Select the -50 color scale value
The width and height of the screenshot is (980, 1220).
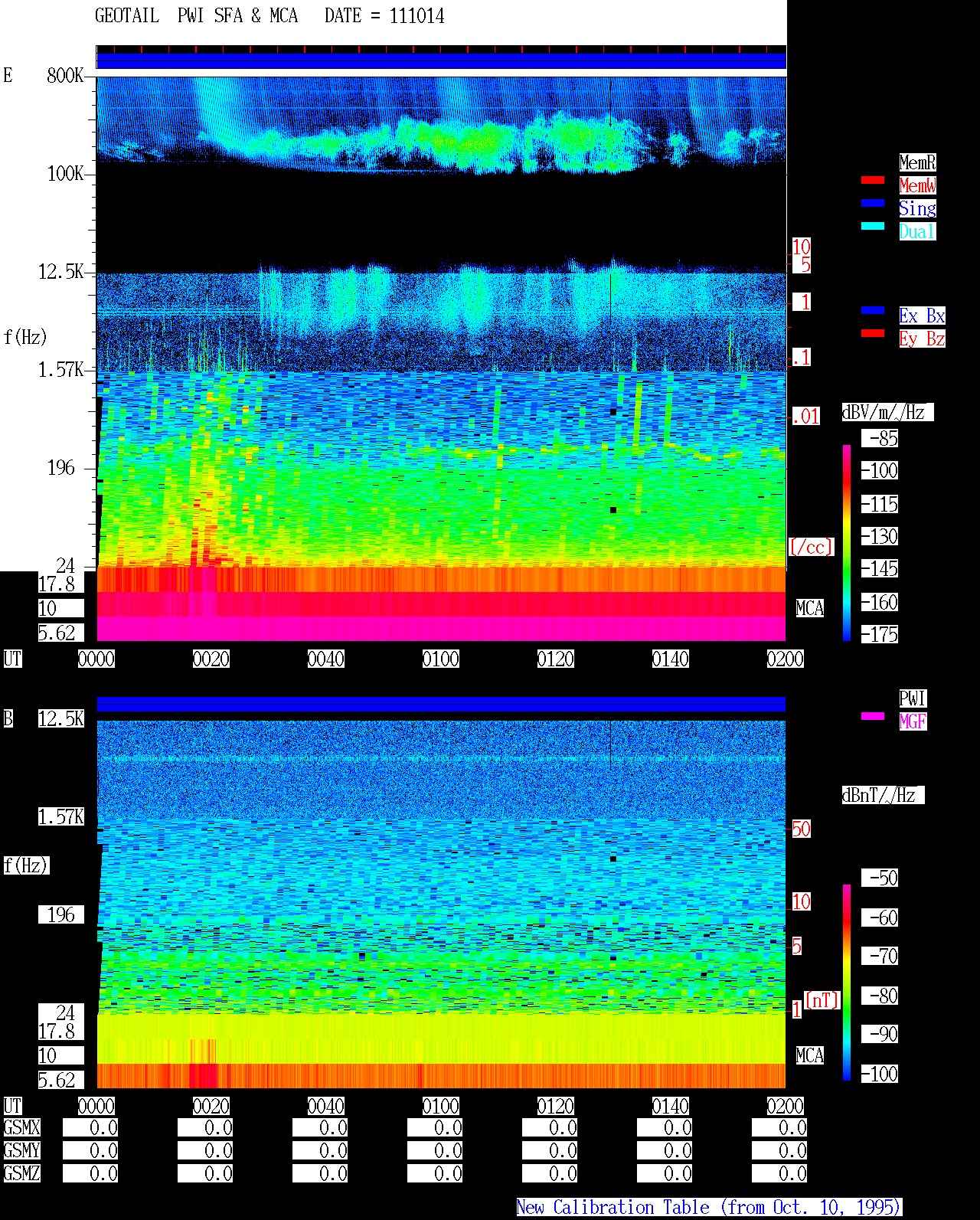pyautogui.click(x=880, y=878)
